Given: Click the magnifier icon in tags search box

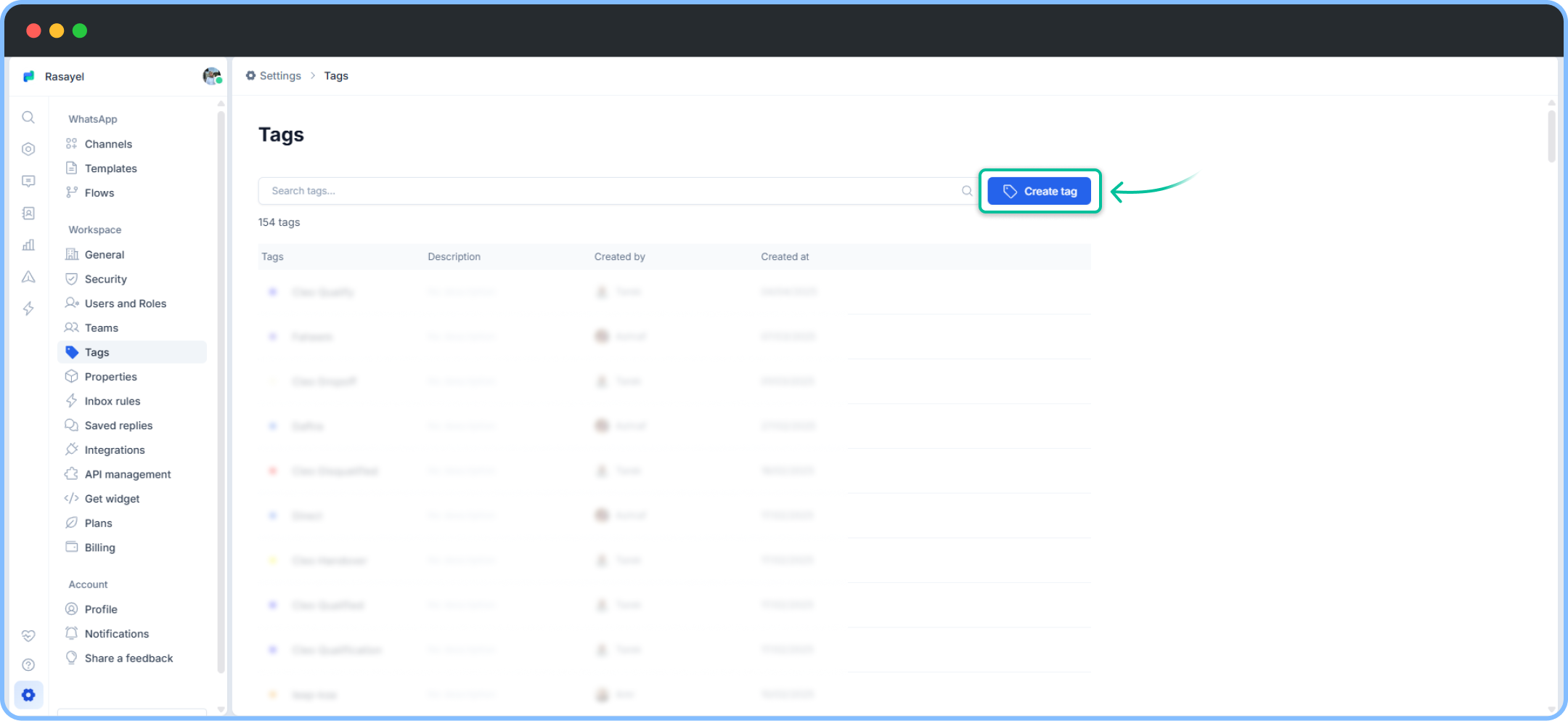Looking at the screenshot, I should pos(967,191).
